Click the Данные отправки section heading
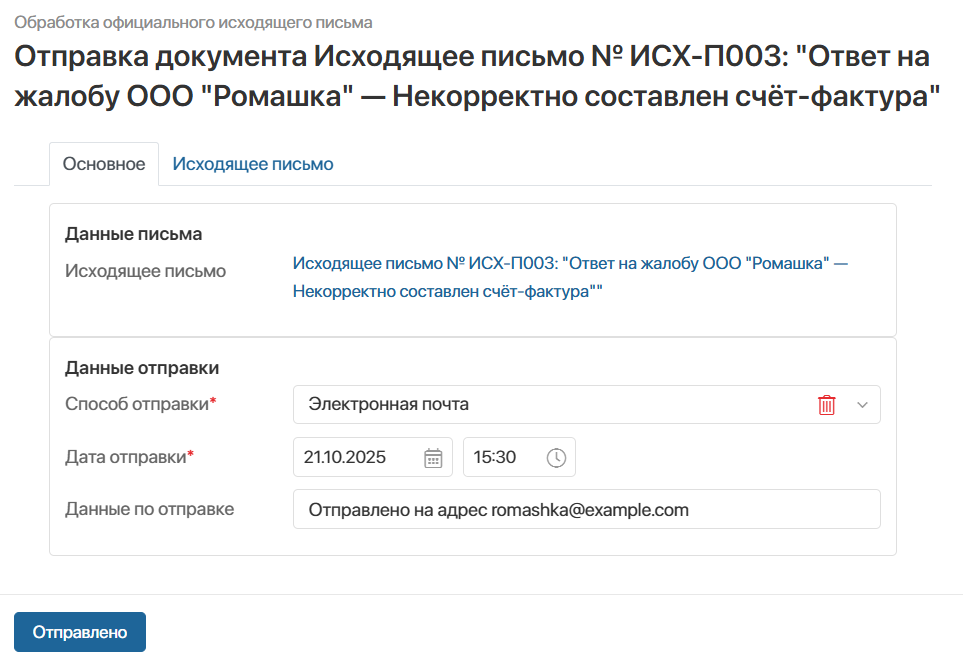The width and height of the screenshot is (963, 661). click(142, 368)
